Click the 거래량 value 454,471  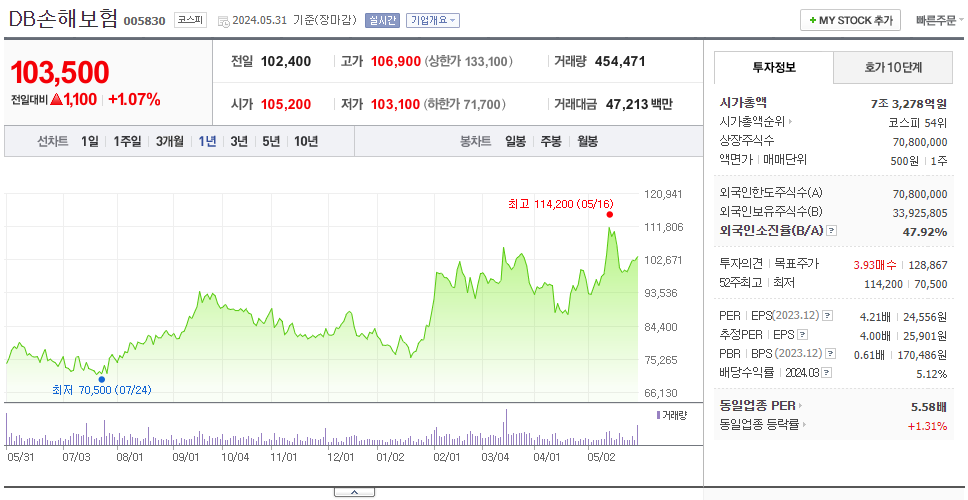pyautogui.click(x=620, y=61)
